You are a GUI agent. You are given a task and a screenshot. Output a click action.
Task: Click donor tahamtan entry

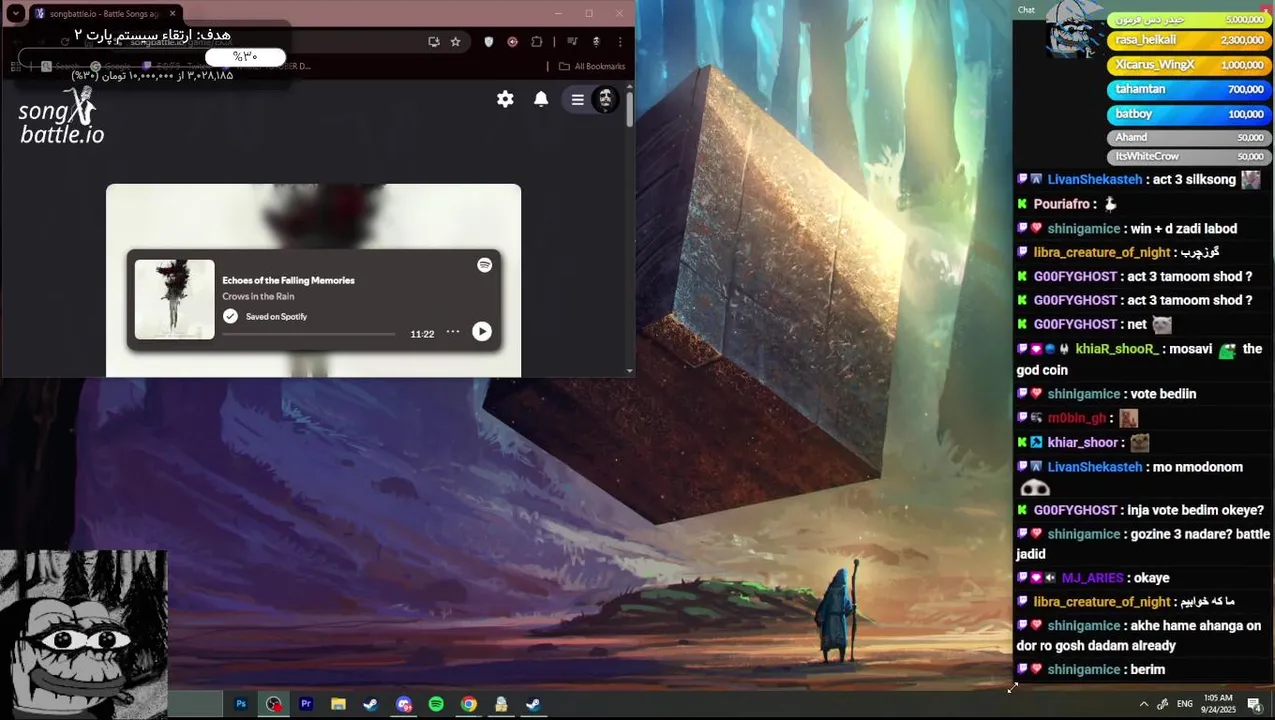pos(1189,90)
